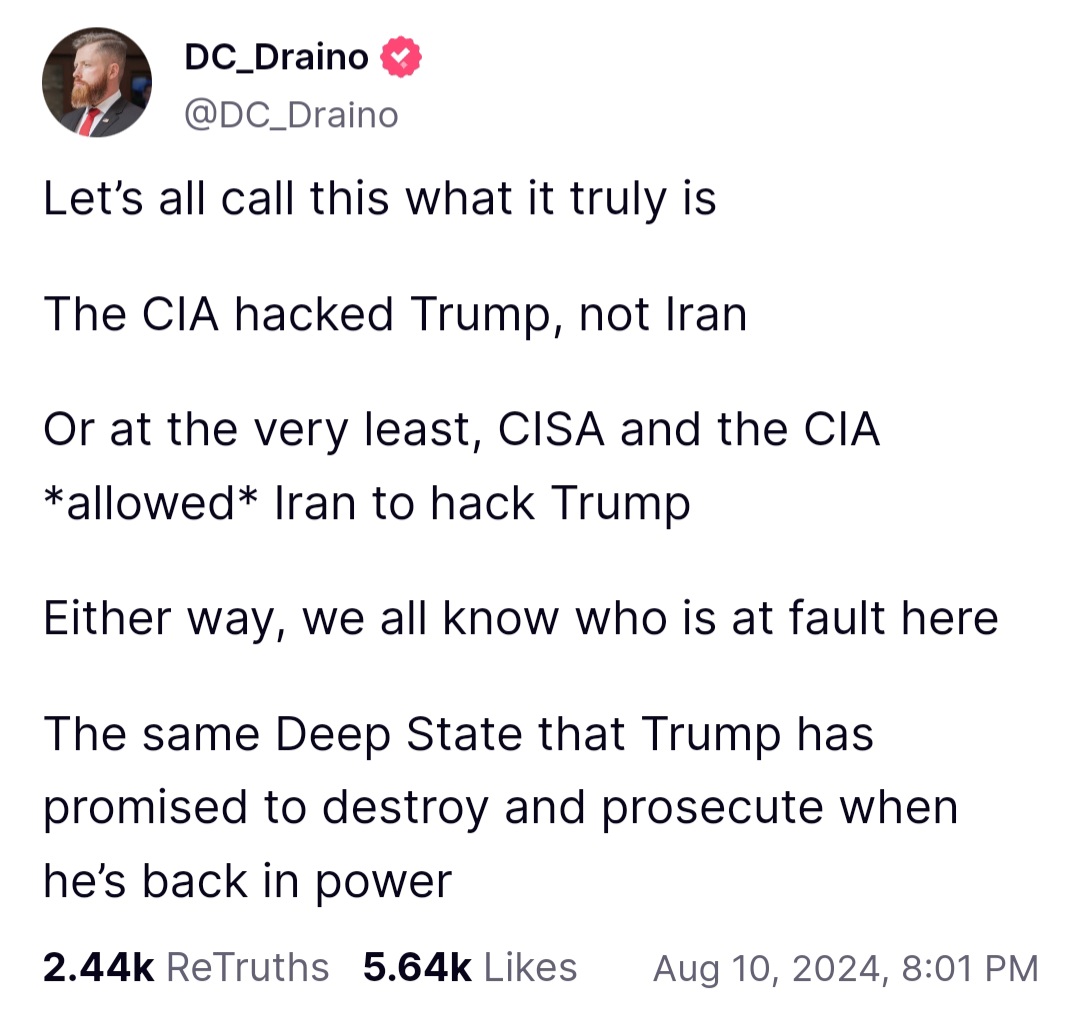Viewport: 1080px width, 1013px height.
Task: Click the word 'Iran' after 'not' in post
Action: coord(706,315)
